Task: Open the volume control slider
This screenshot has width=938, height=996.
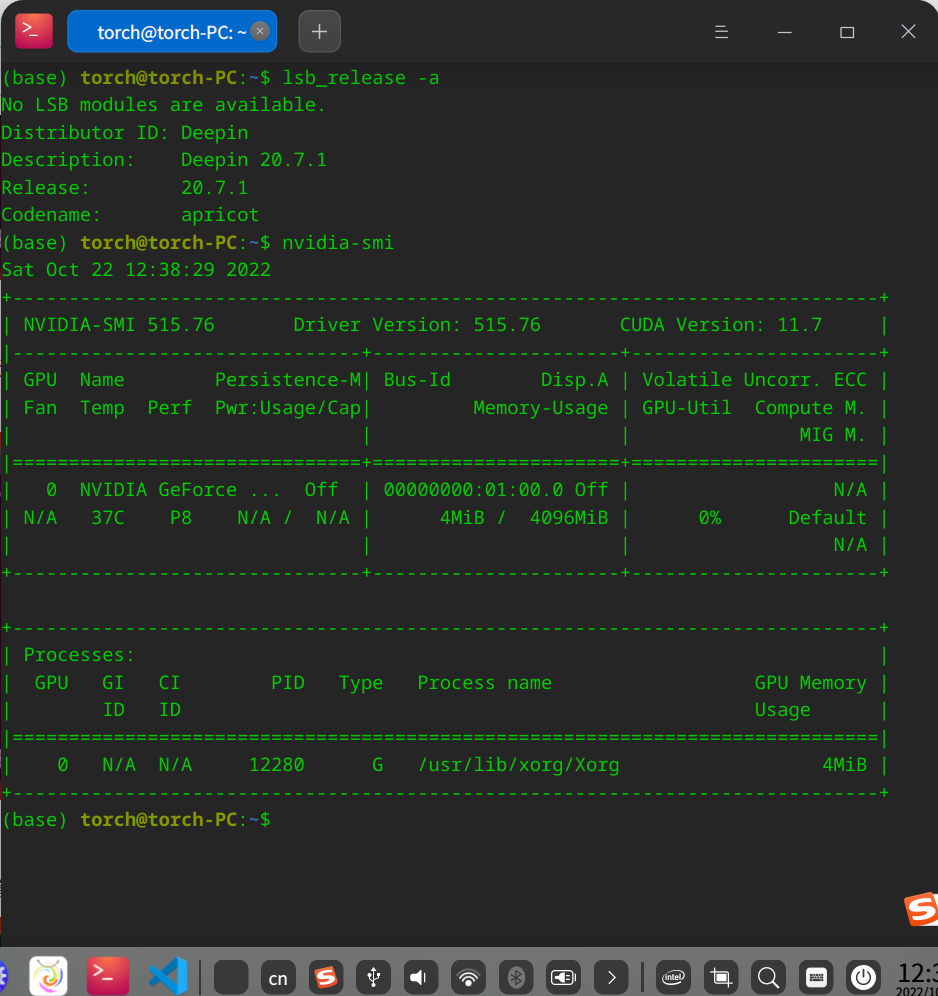Action: (420, 977)
